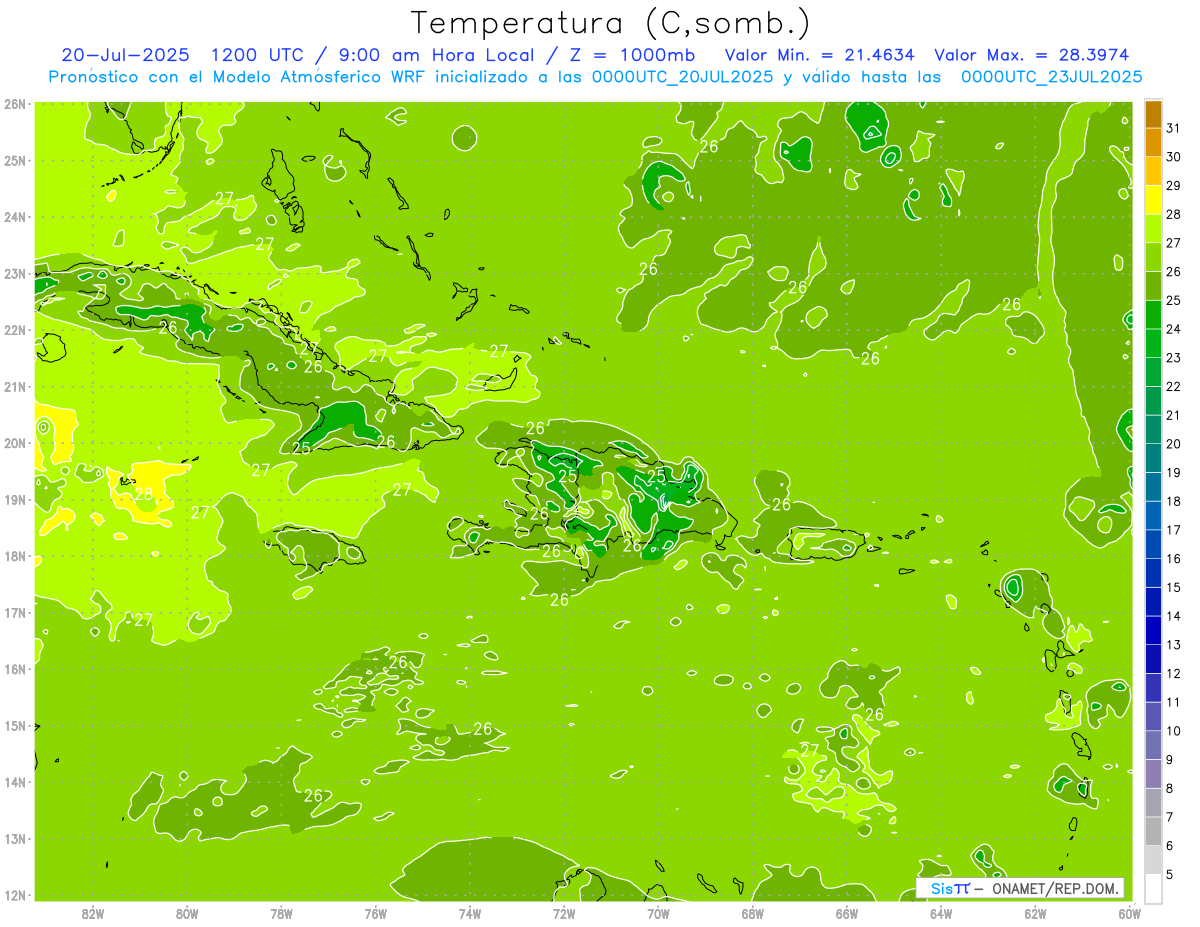Click the title "Temperatura (C,somb.)"
This screenshot has height=927, width=1200.
click(x=611, y=23)
